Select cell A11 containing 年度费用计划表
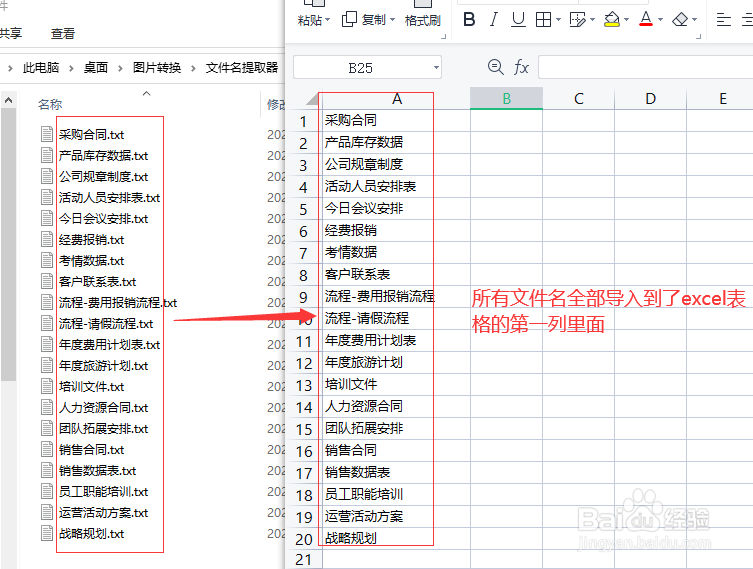 pos(396,340)
